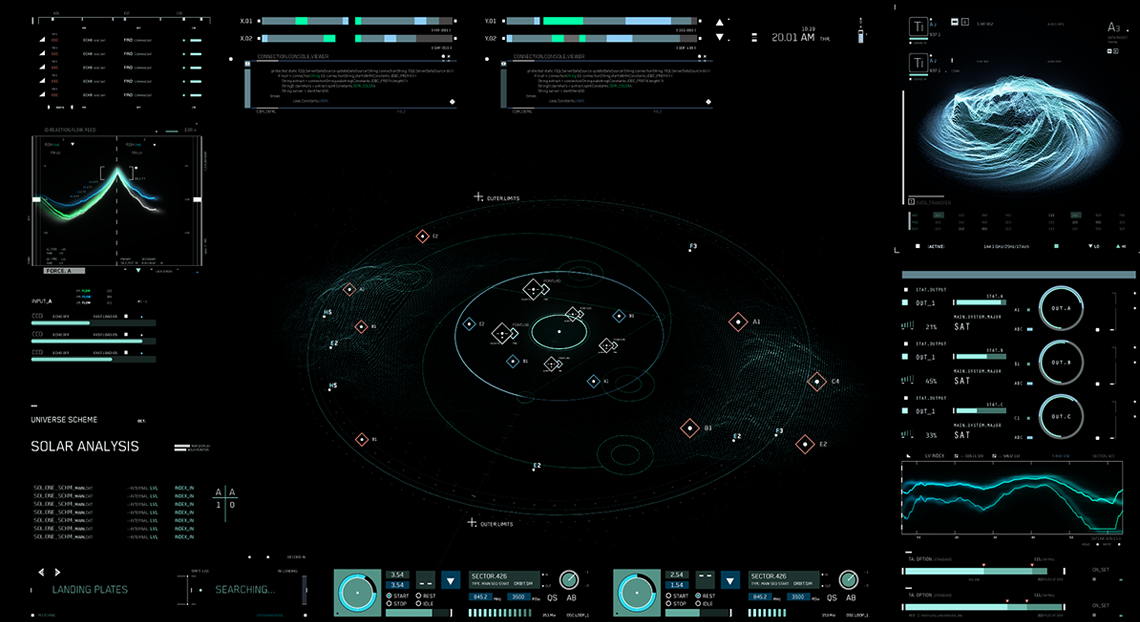Select START radio in the 2.54 sector panel

tap(669, 596)
